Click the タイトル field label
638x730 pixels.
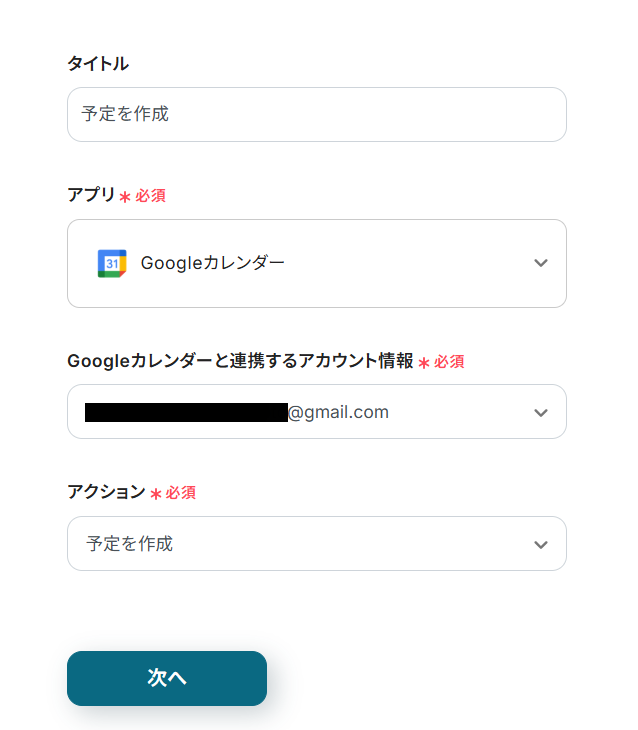98,64
